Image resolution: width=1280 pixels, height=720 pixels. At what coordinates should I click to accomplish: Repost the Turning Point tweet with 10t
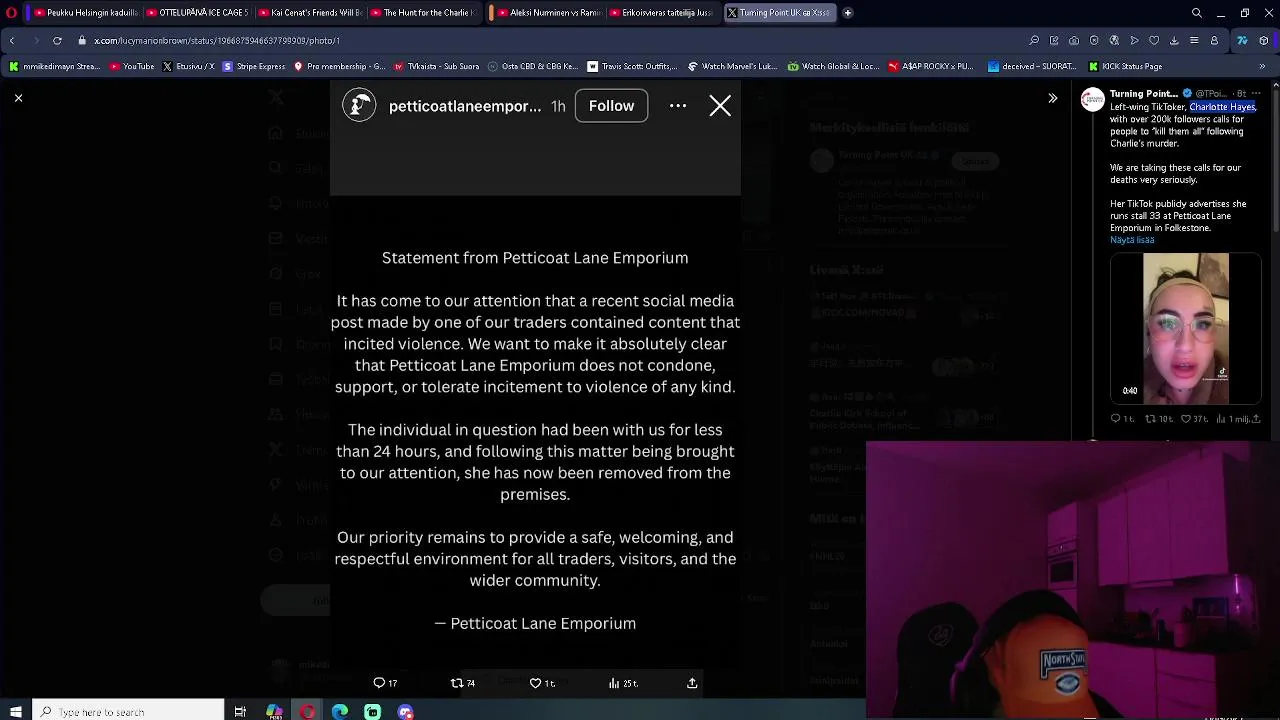1159,419
